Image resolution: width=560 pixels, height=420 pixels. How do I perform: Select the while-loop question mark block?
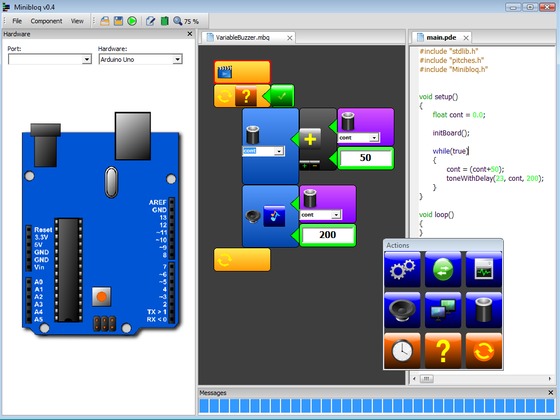246,96
